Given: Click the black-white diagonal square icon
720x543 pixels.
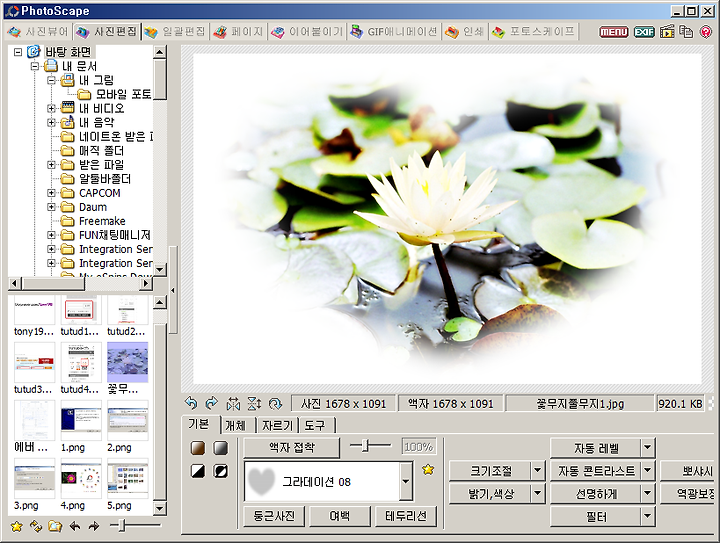Looking at the screenshot, I should pyautogui.click(x=198, y=471).
